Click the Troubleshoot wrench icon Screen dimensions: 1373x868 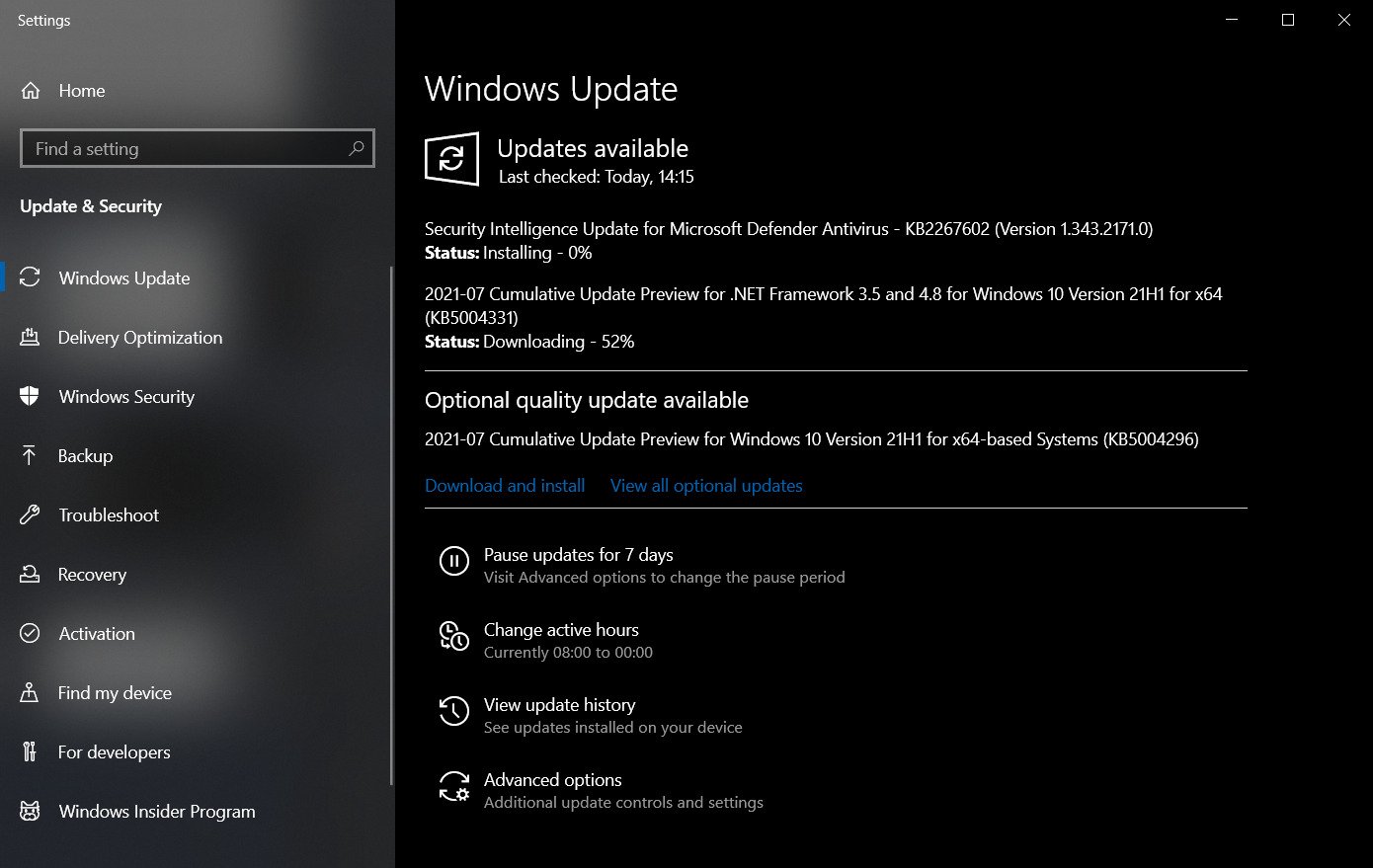[x=30, y=514]
